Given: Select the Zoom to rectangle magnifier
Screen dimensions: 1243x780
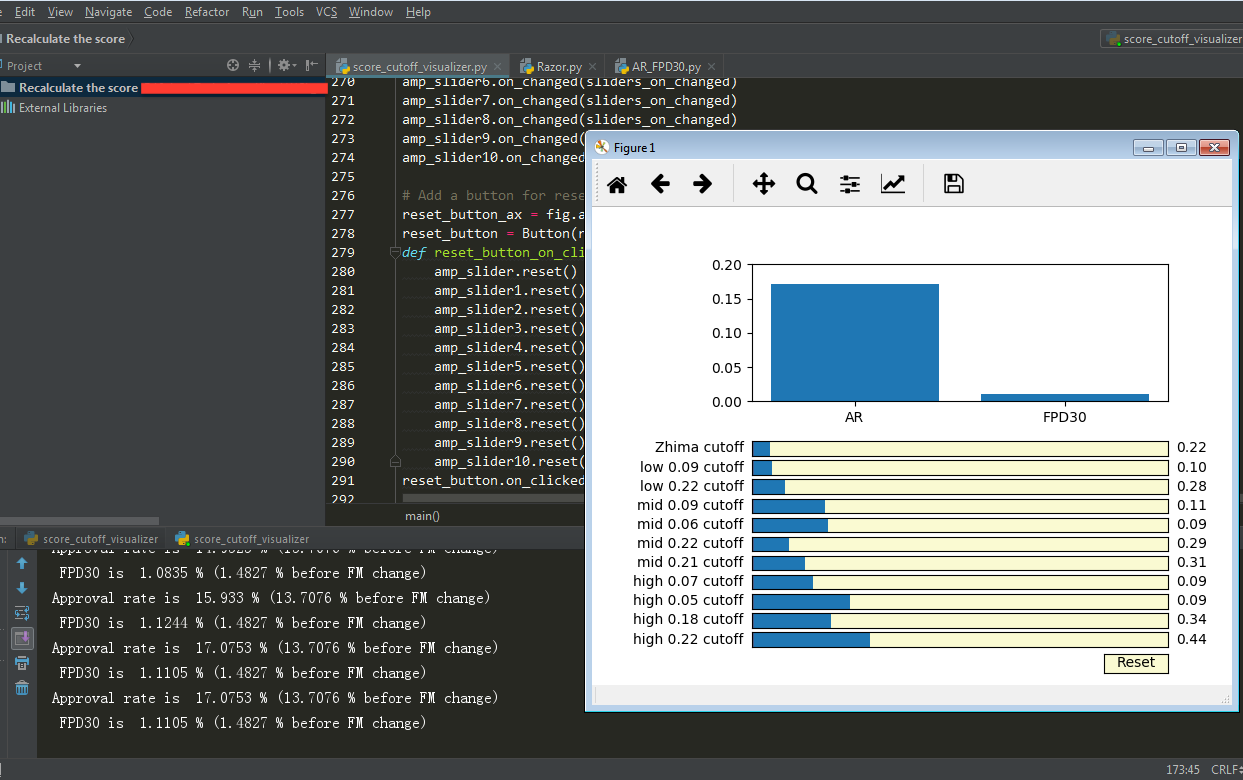Looking at the screenshot, I should [x=807, y=184].
